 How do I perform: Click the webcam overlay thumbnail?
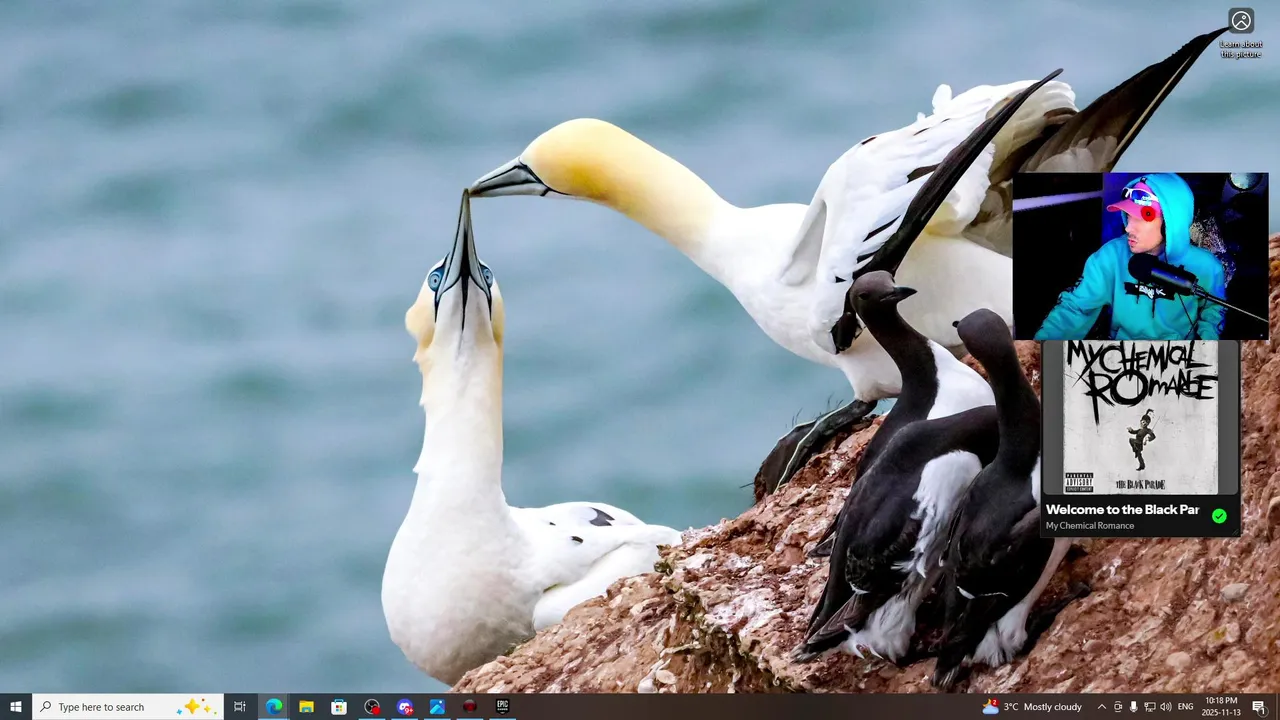pos(1141,256)
